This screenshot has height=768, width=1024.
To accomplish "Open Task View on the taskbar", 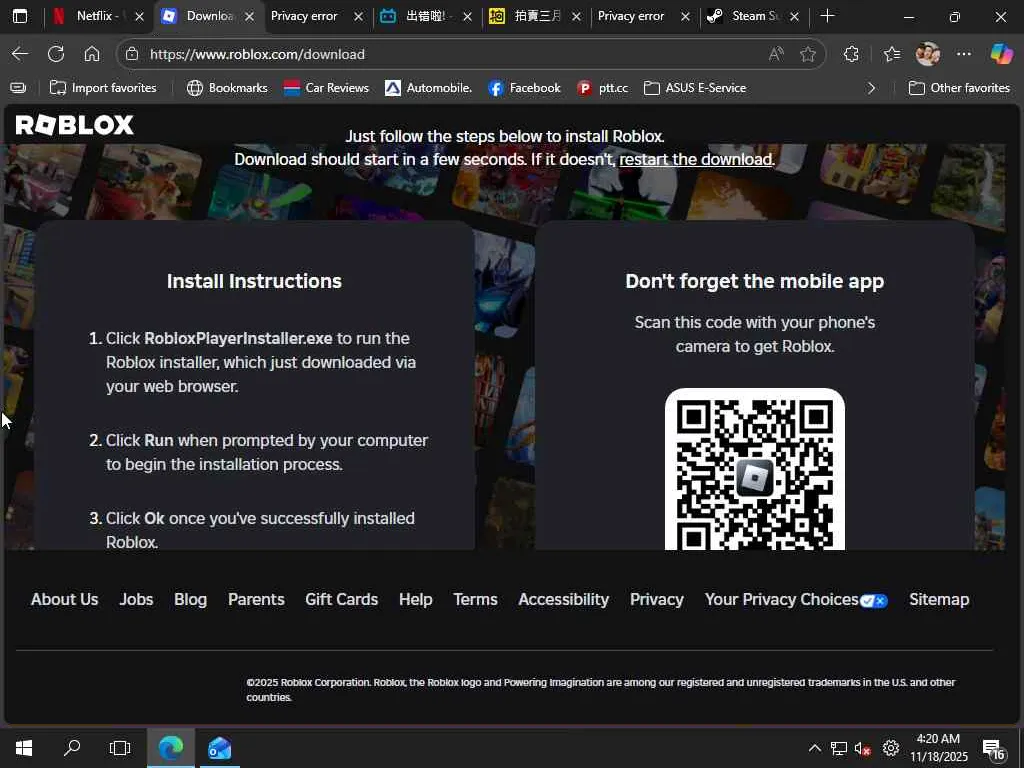I will 120,748.
